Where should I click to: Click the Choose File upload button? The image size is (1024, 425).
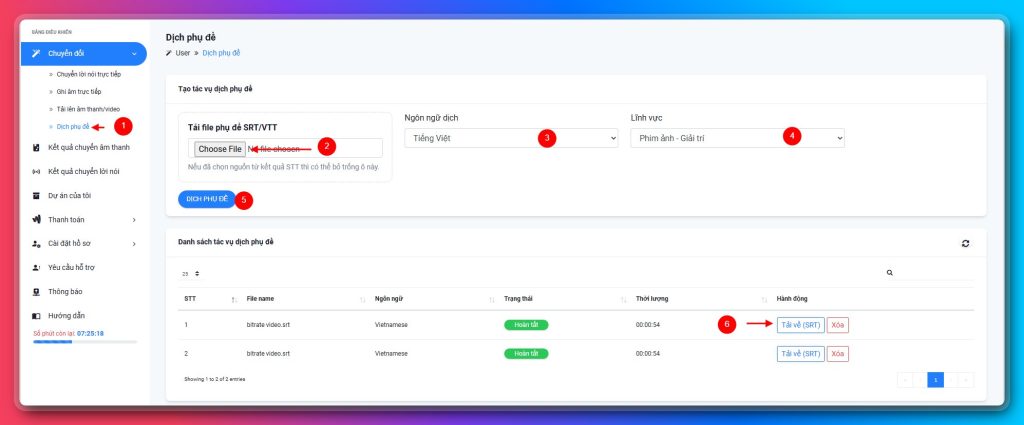coord(219,149)
